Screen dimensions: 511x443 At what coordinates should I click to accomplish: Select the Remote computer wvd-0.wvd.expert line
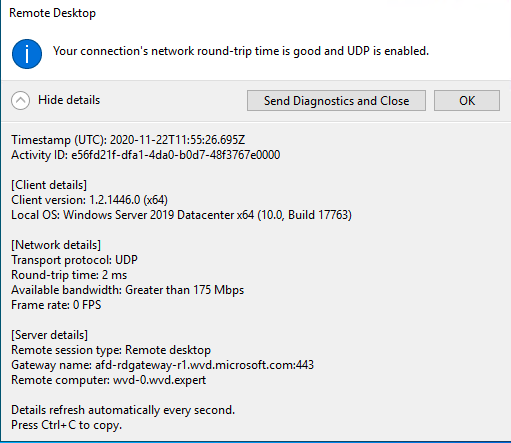tap(109, 380)
